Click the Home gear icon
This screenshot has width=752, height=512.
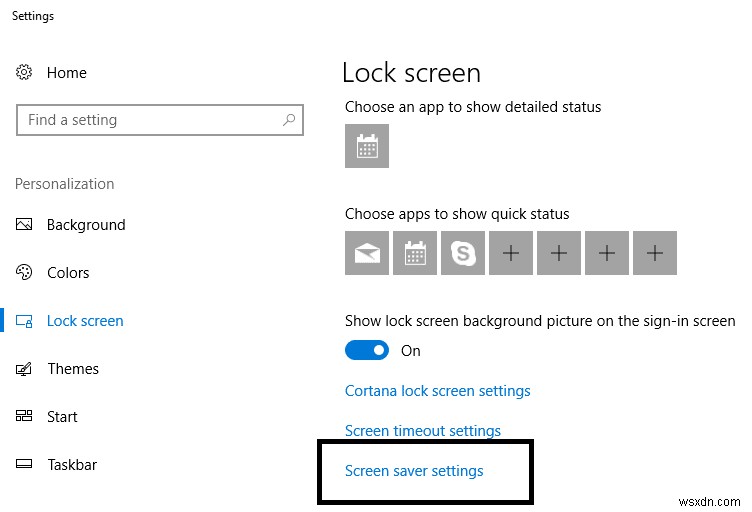24,72
